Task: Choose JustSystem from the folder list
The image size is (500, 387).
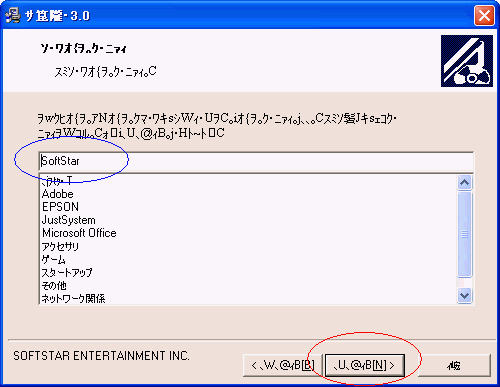Action: tap(68, 220)
